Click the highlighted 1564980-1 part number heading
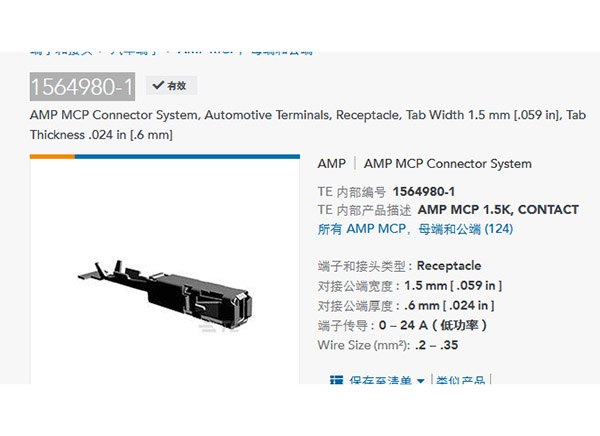This screenshot has width=600, height=436. click(82, 87)
